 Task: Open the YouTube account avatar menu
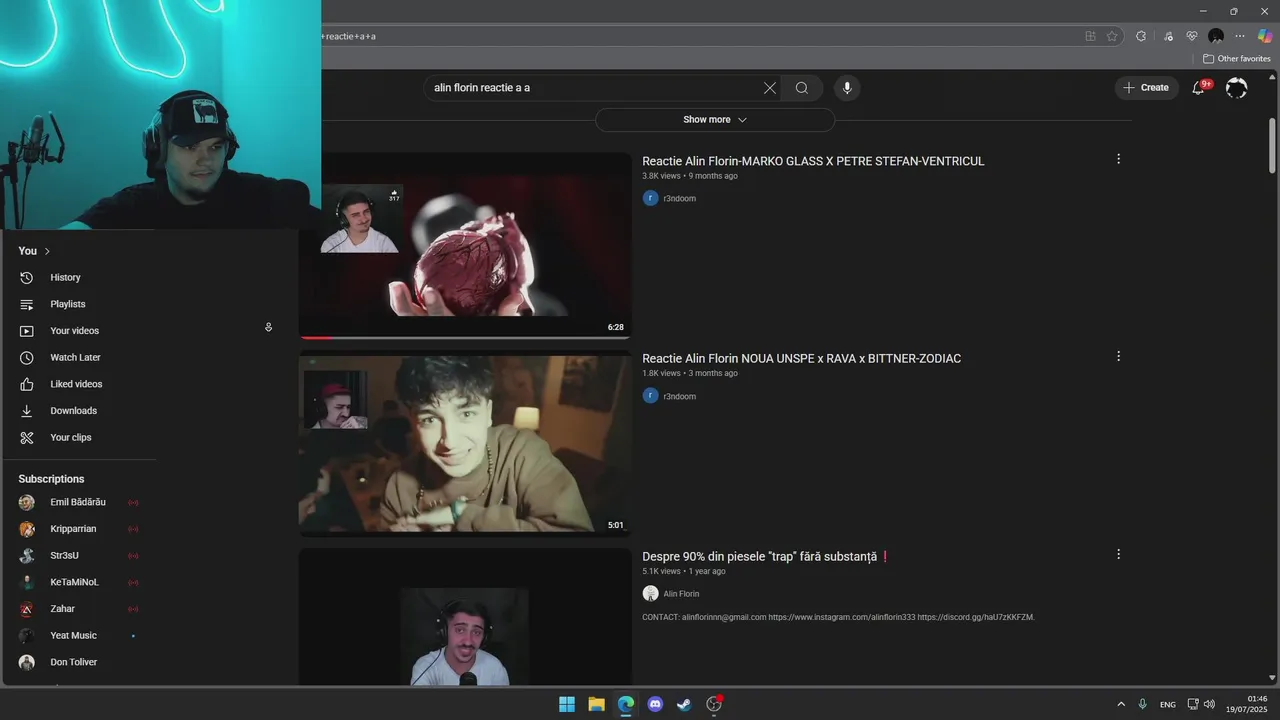click(1237, 88)
